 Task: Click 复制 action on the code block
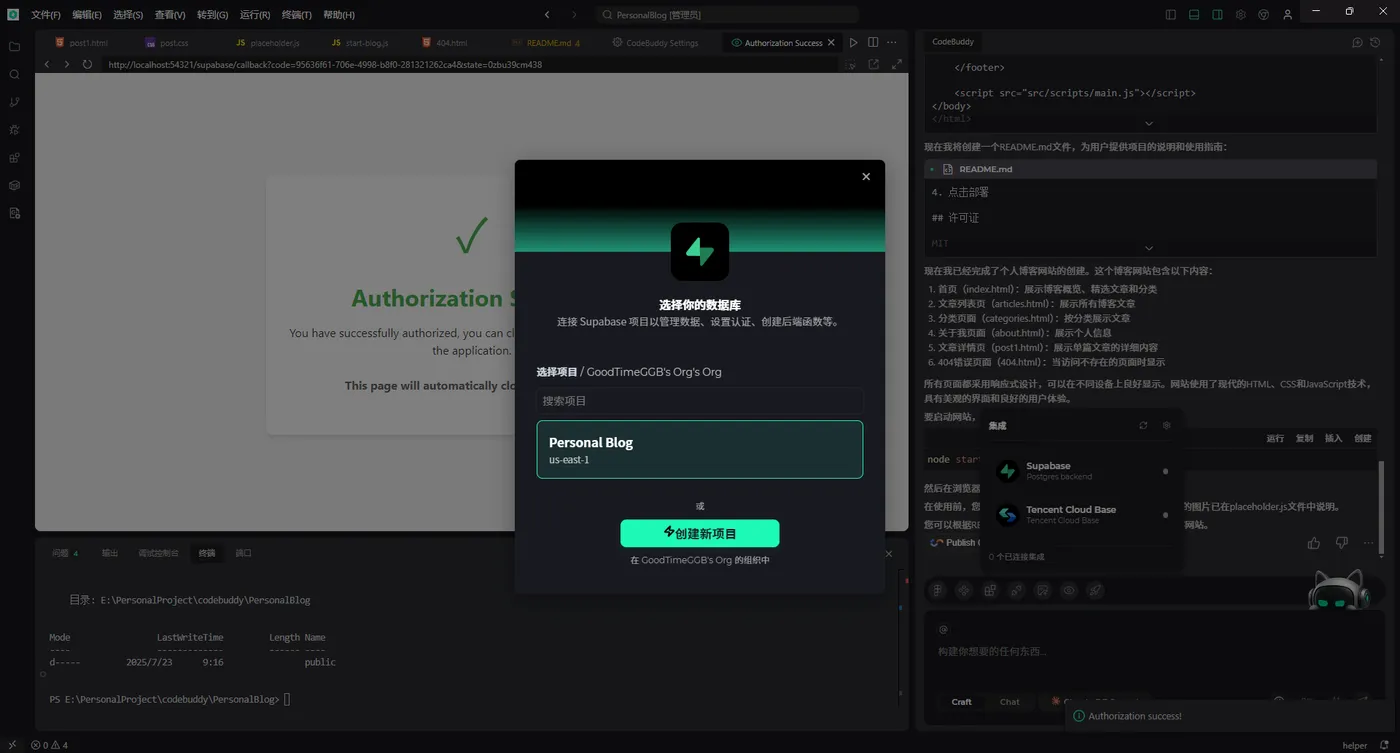click(x=1304, y=438)
